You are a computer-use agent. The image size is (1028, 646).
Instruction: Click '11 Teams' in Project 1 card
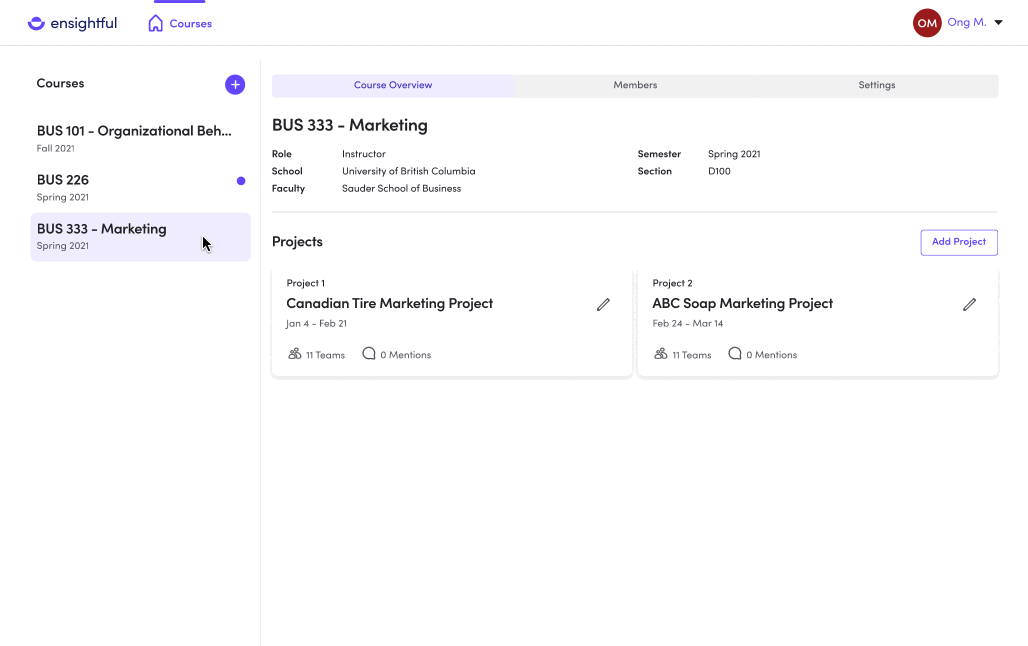click(325, 355)
